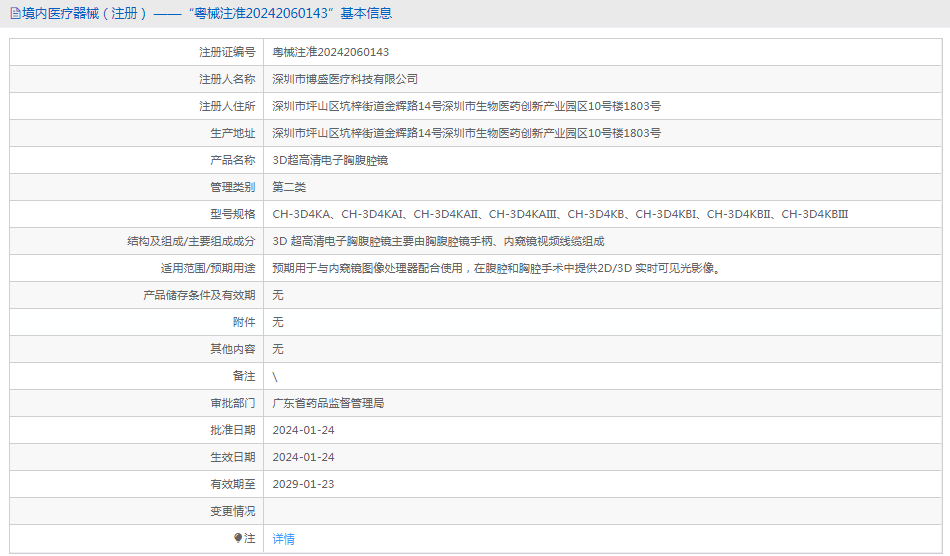The width and height of the screenshot is (950, 556).
Task: Click the 产品储存条件及有效期 label
Action: pyautogui.click(x=199, y=295)
